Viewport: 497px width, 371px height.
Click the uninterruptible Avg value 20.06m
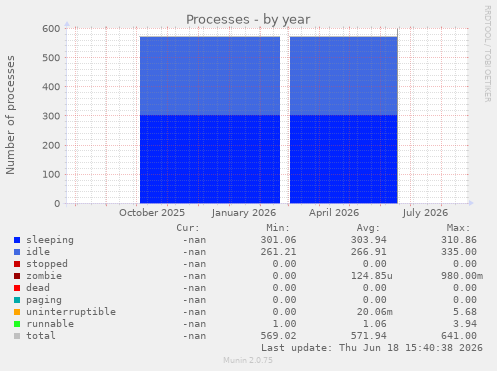[x=374, y=312]
